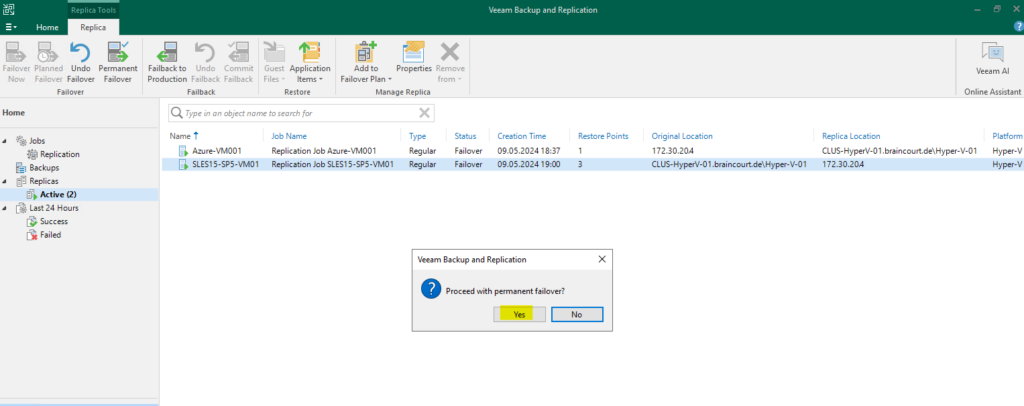Sort by Original Location column header
This screenshot has width=1024, height=406.
click(x=682, y=136)
